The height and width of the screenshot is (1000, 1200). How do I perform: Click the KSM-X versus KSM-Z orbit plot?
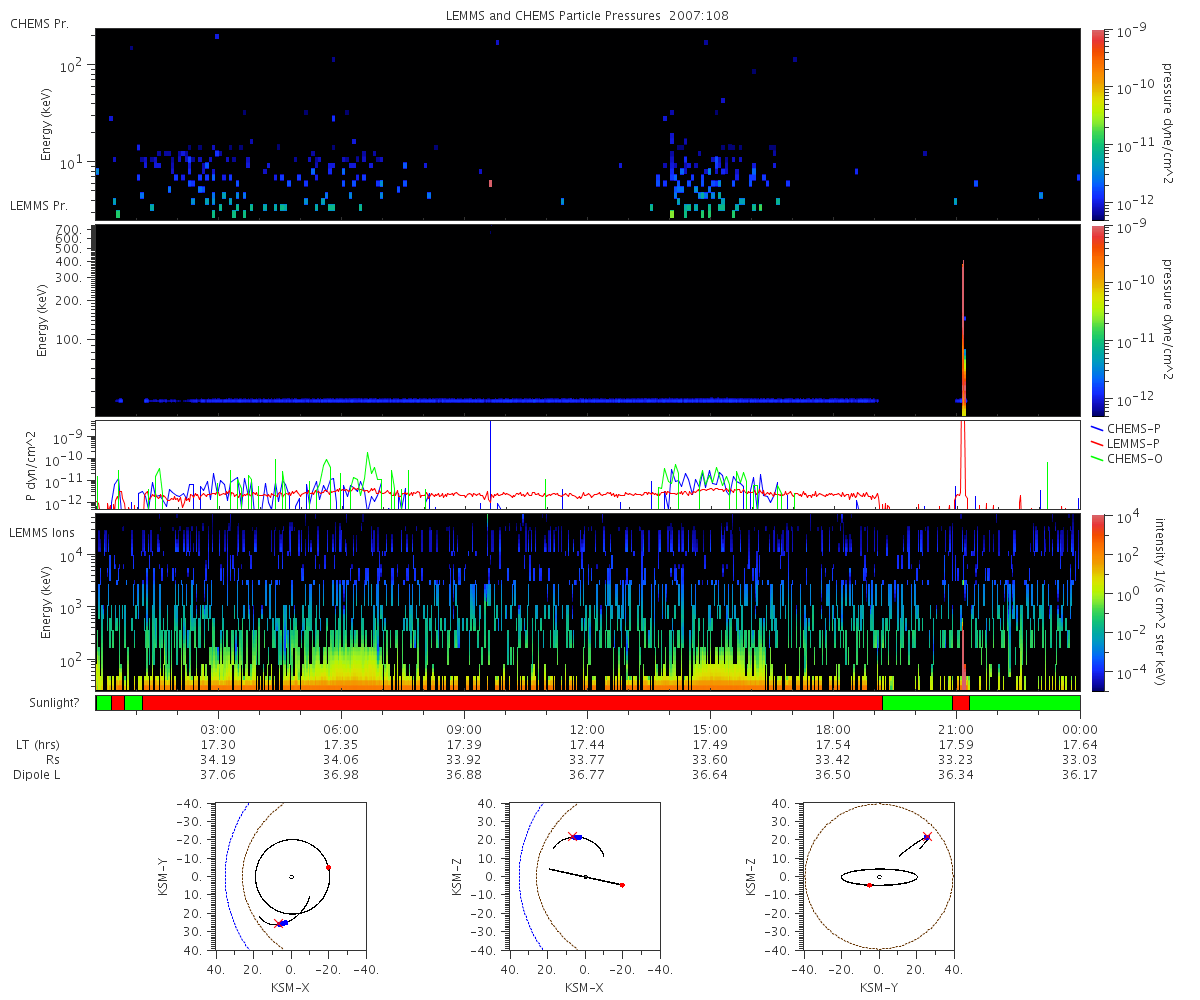click(584, 876)
